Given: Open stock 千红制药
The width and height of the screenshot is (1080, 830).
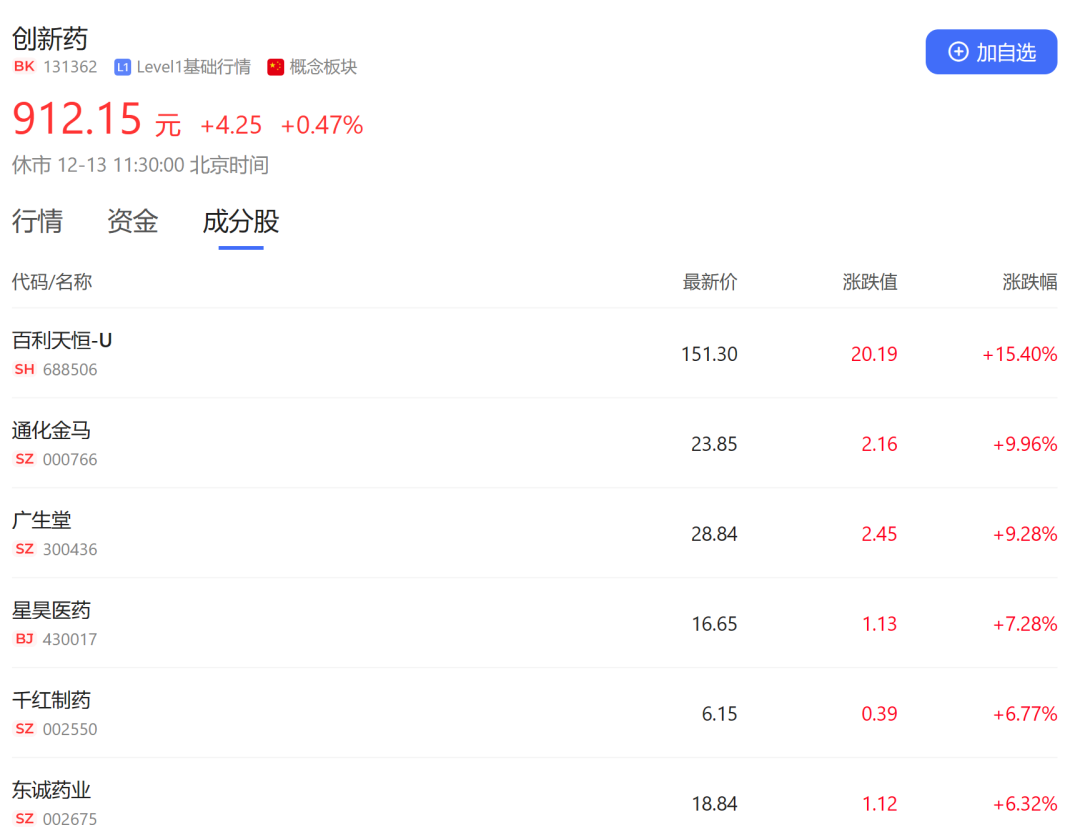Looking at the screenshot, I should coord(51,701).
